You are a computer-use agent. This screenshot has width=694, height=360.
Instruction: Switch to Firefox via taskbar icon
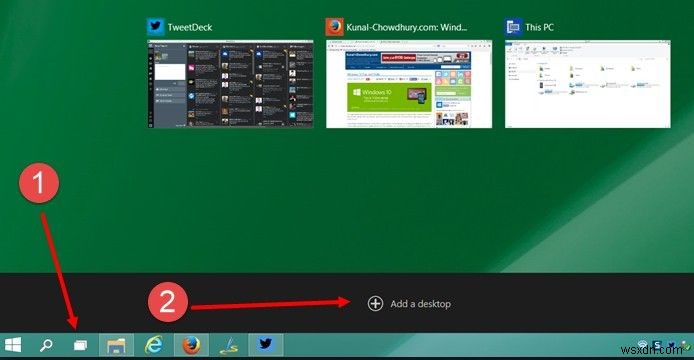pos(191,345)
